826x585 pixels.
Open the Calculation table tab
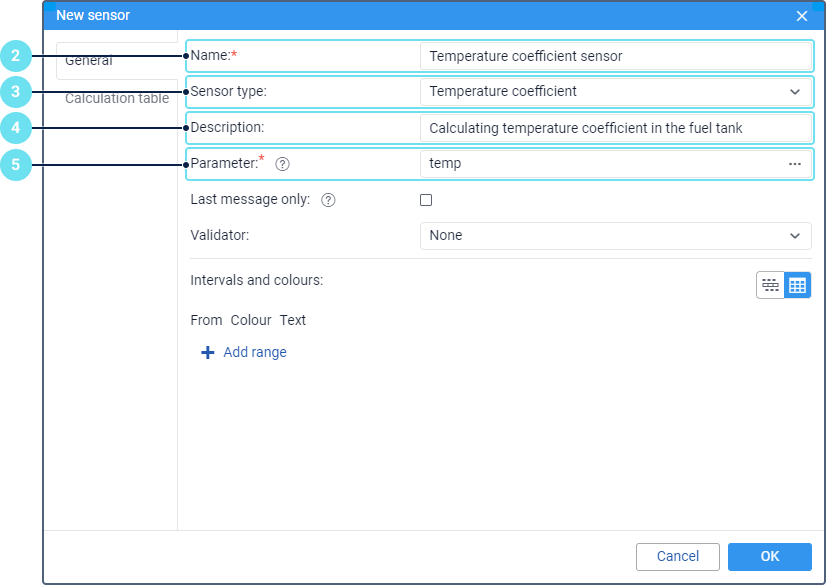point(117,98)
